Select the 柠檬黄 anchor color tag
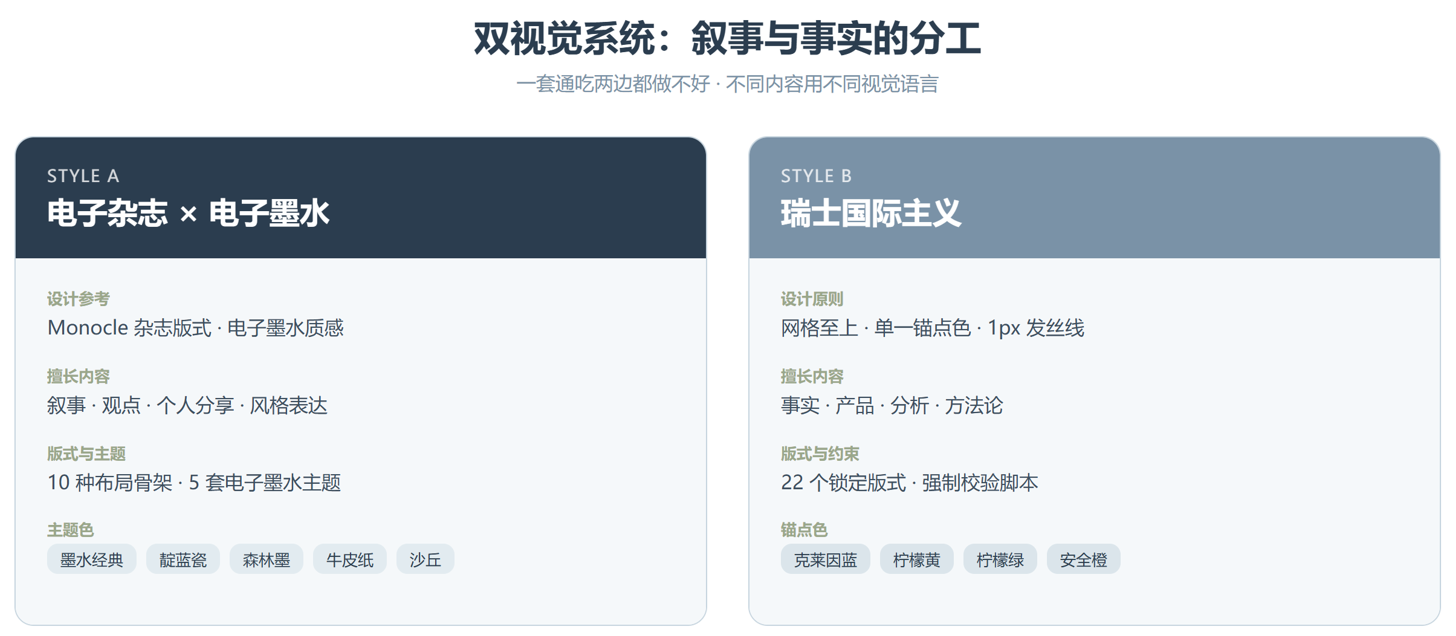Viewport: 1456px width, 636px height. (x=917, y=560)
